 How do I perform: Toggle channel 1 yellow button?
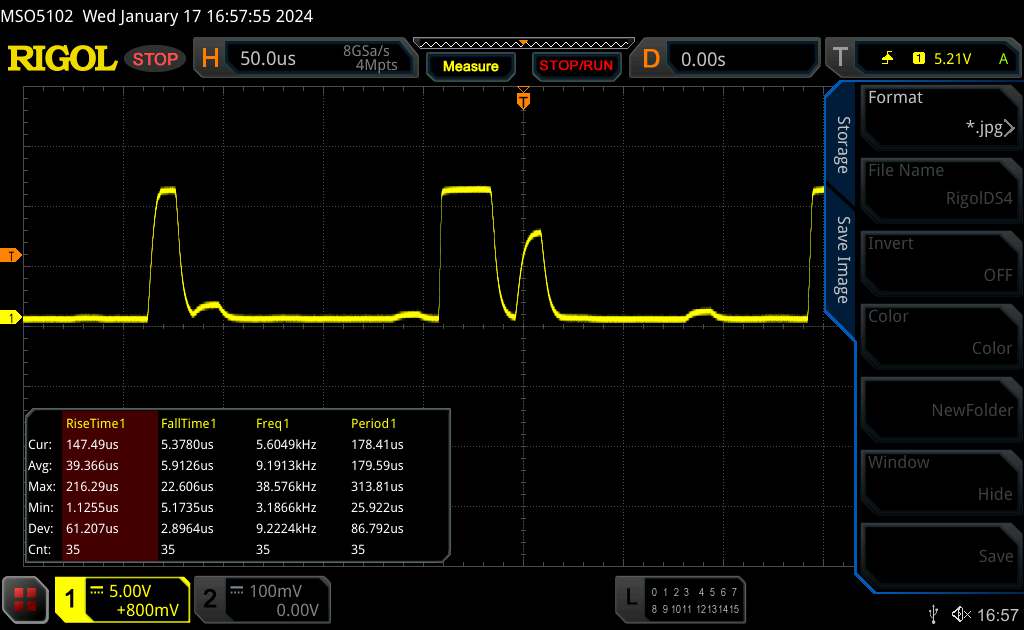coord(122,599)
